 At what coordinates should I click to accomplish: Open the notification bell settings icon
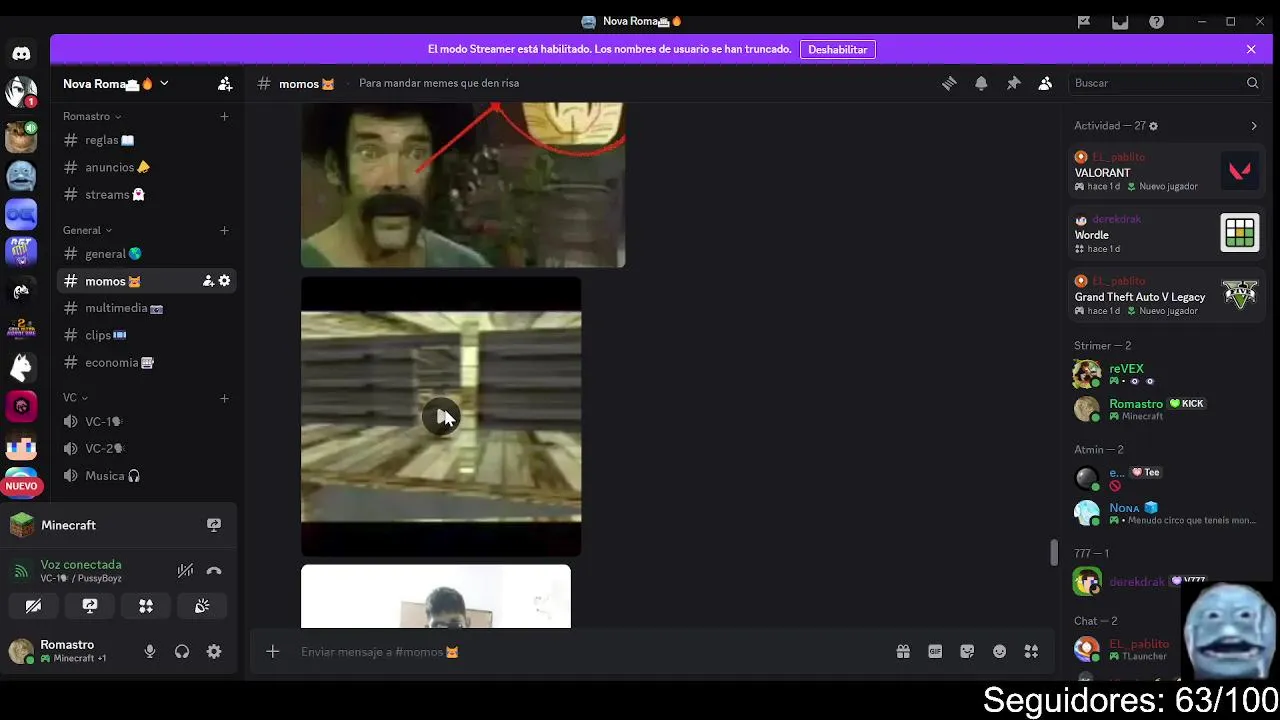tap(981, 84)
